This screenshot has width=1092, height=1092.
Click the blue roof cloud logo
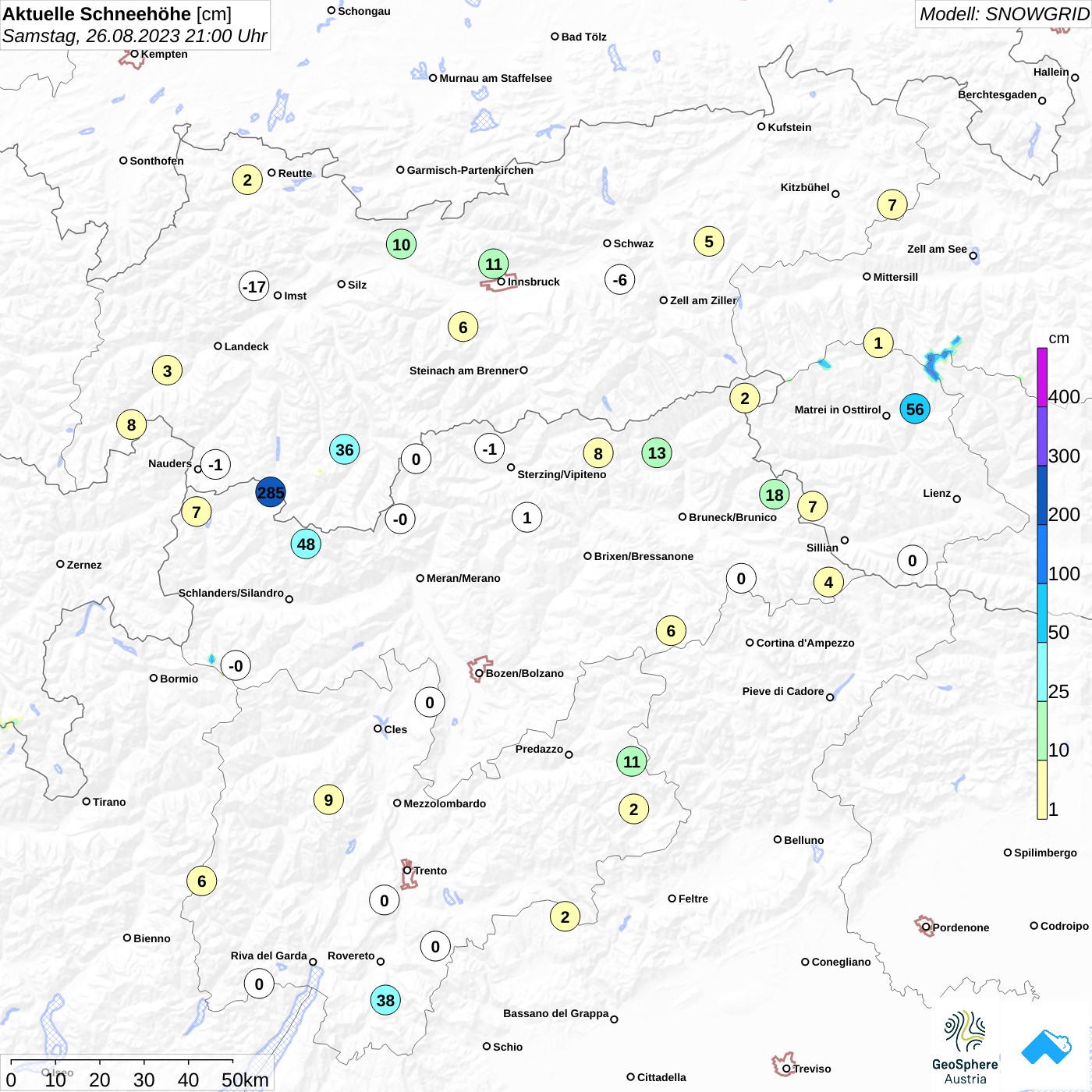pos(1046,1047)
